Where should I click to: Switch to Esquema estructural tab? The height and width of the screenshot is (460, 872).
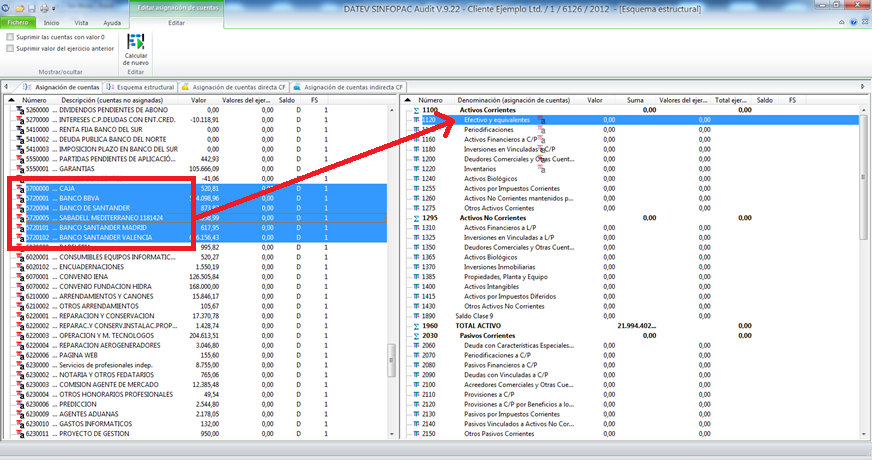coord(140,87)
